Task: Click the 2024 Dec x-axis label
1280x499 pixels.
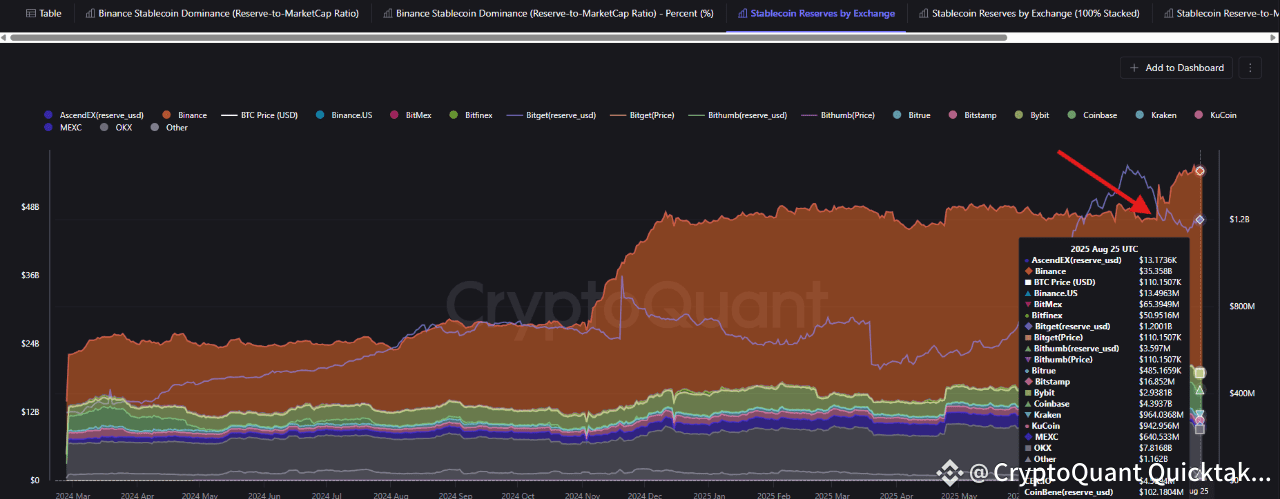Action: tap(644, 494)
